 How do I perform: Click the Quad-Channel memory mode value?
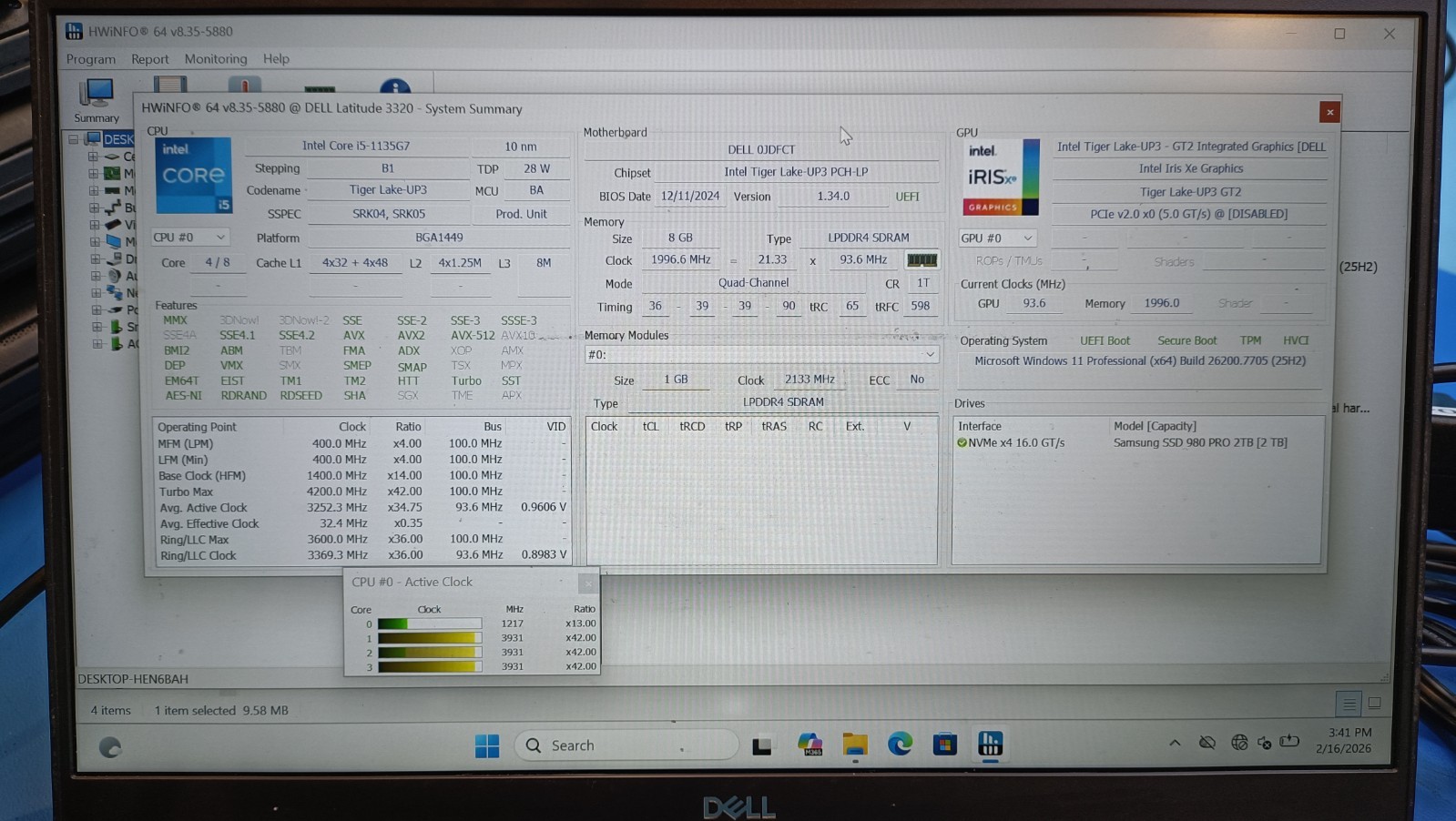[x=754, y=283]
